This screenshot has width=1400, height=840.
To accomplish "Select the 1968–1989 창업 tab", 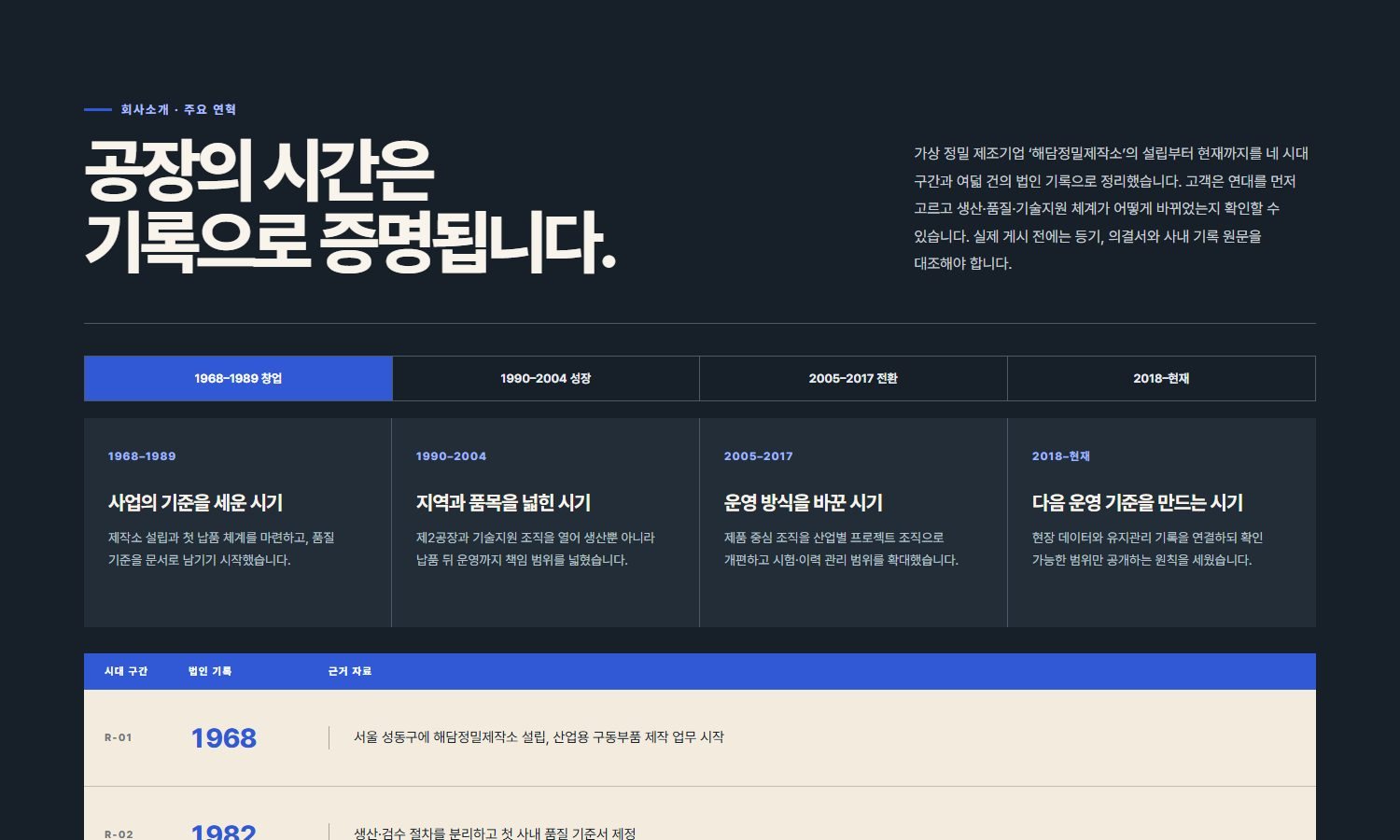I will [x=238, y=378].
